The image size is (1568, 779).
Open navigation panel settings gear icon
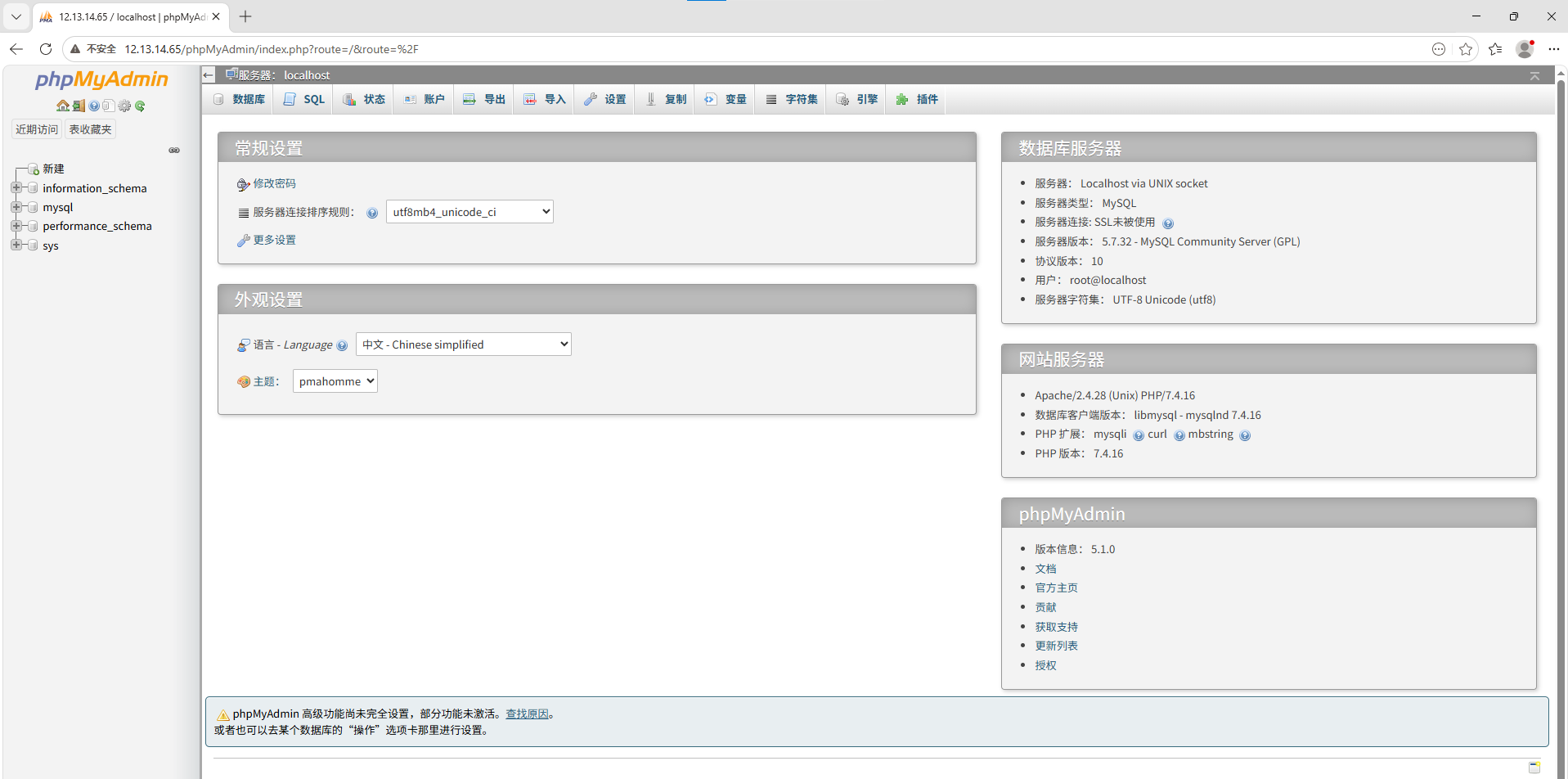pyautogui.click(x=124, y=106)
